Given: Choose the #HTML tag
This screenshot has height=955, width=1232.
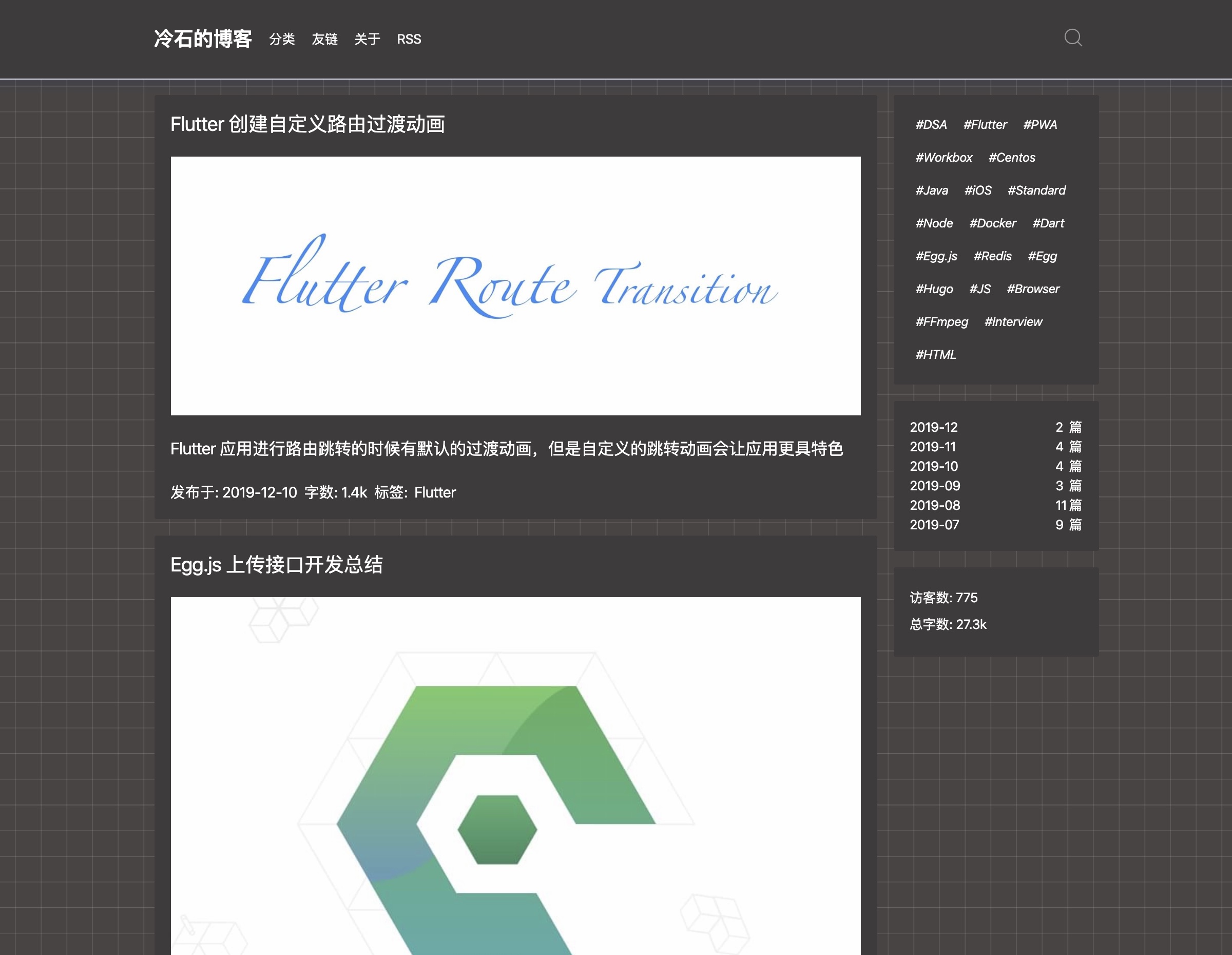Looking at the screenshot, I should 935,355.
